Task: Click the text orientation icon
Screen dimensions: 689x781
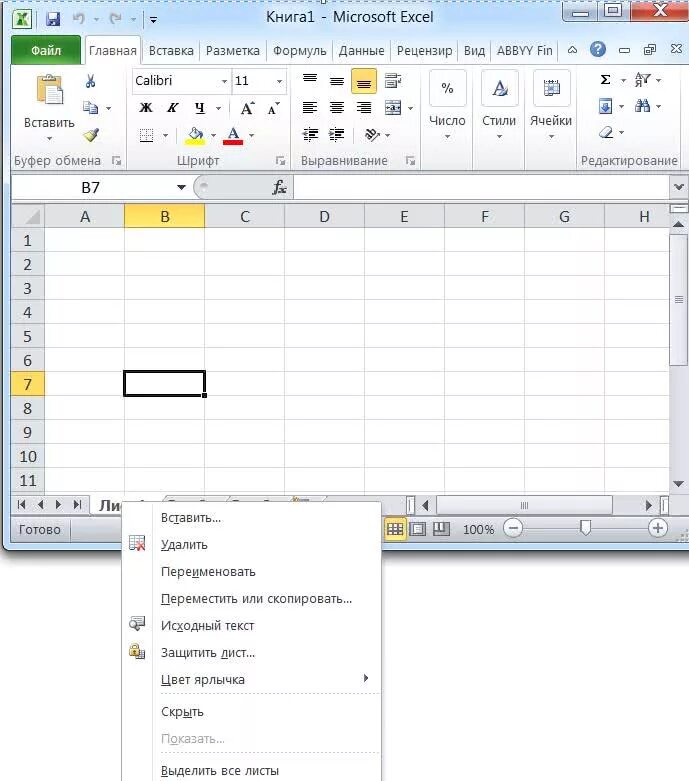Action: pyautogui.click(x=372, y=134)
